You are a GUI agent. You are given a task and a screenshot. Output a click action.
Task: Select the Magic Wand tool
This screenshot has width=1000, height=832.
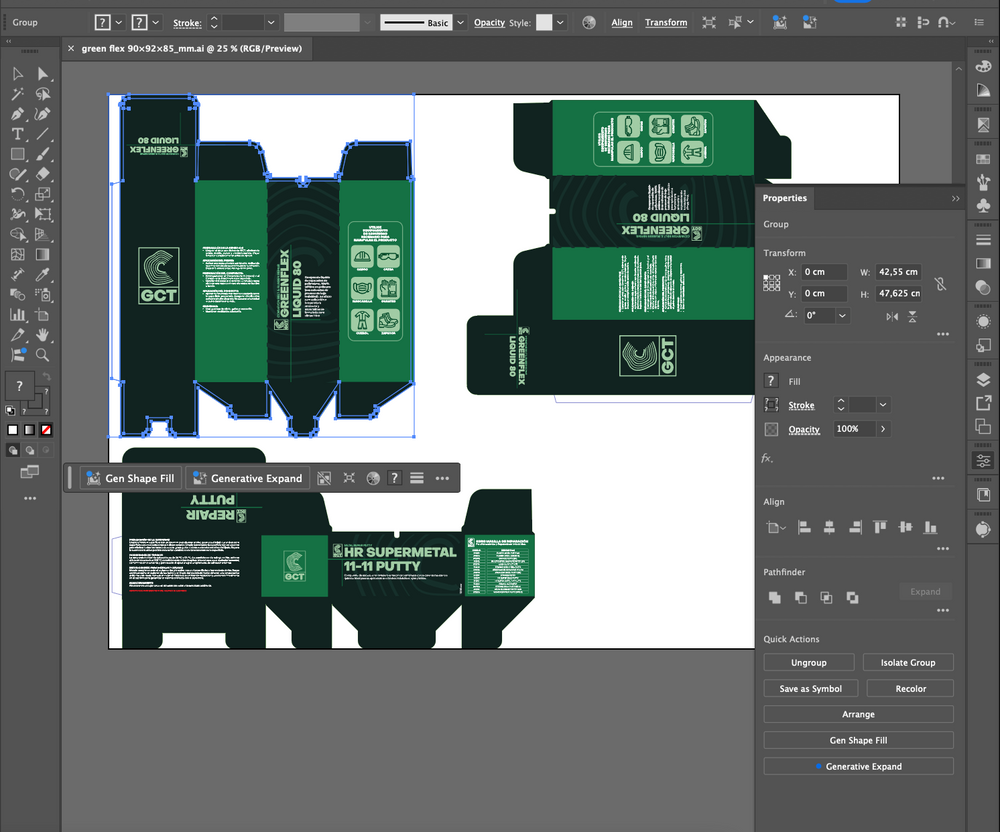pos(18,94)
